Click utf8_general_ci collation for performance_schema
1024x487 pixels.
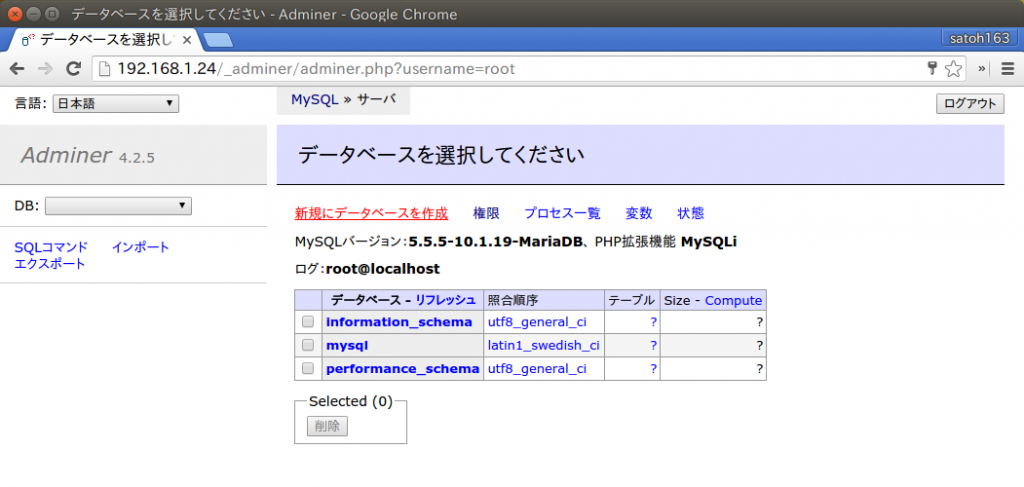537,369
